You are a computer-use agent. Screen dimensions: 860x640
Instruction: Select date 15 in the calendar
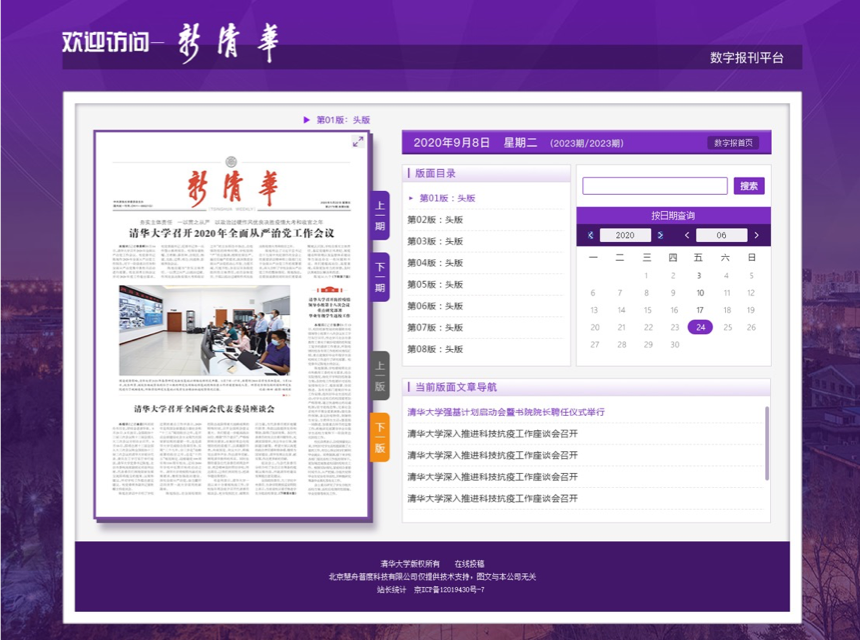tap(648, 310)
